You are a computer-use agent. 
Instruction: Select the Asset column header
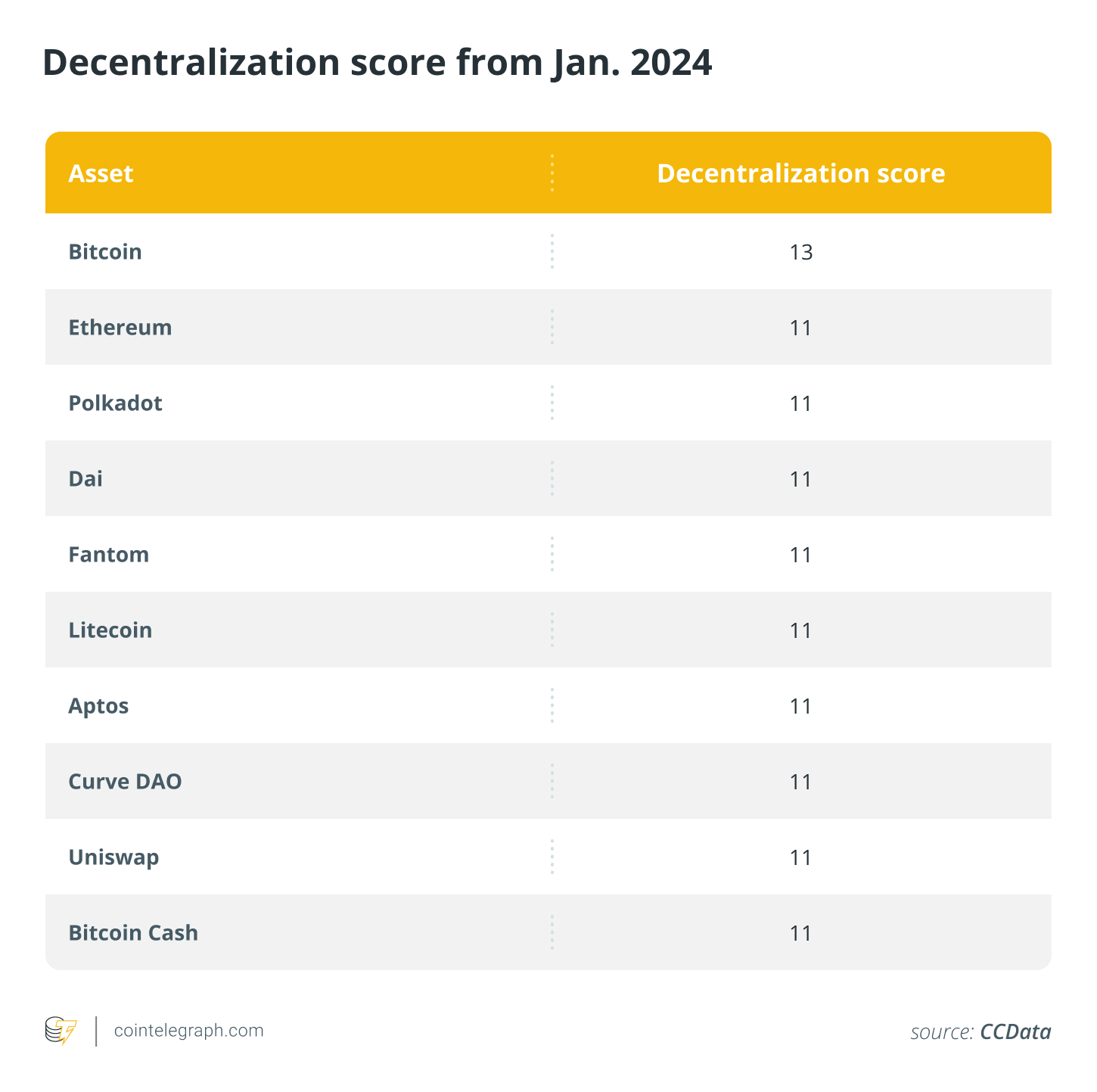point(101,173)
